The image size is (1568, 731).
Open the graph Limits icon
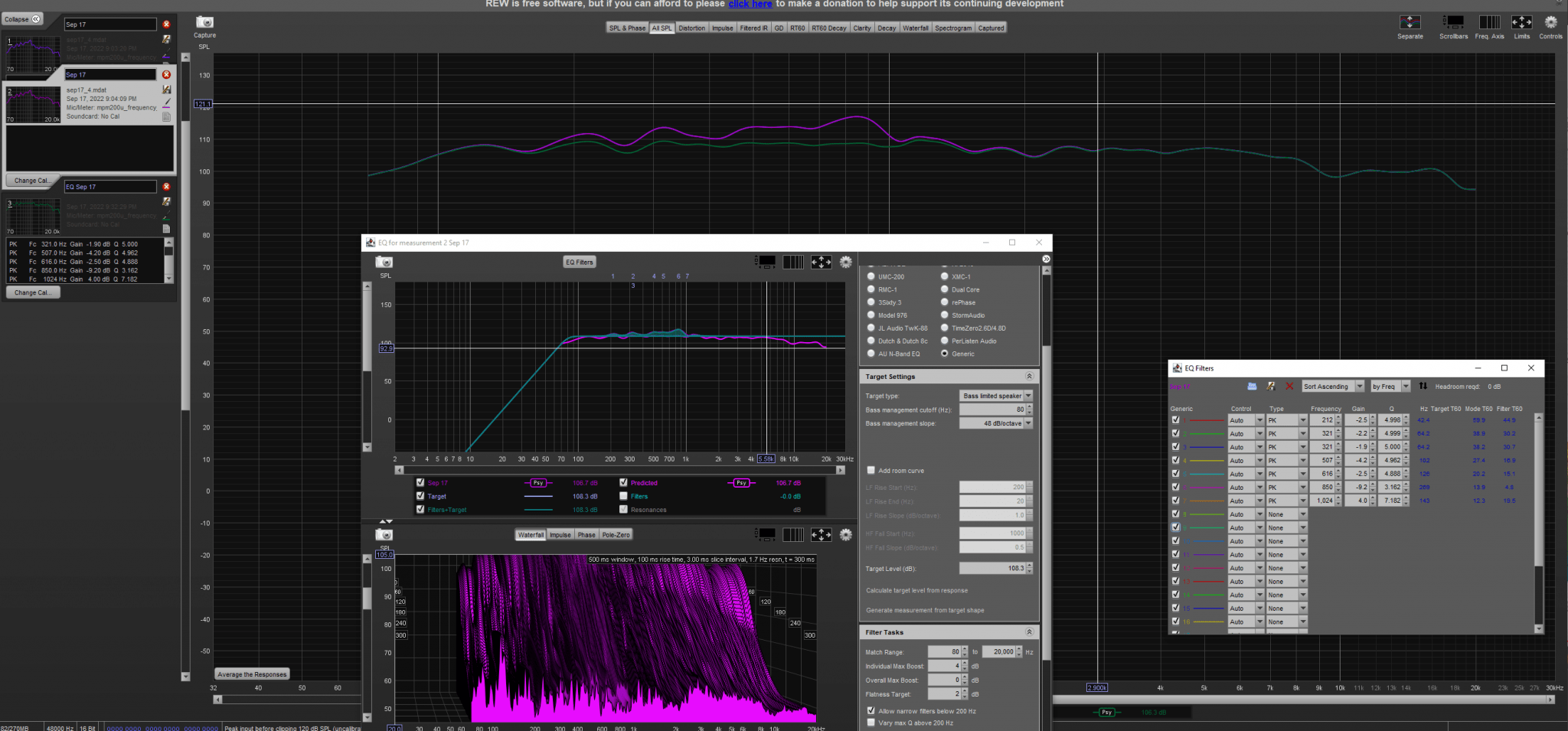click(x=1521, y=22)
